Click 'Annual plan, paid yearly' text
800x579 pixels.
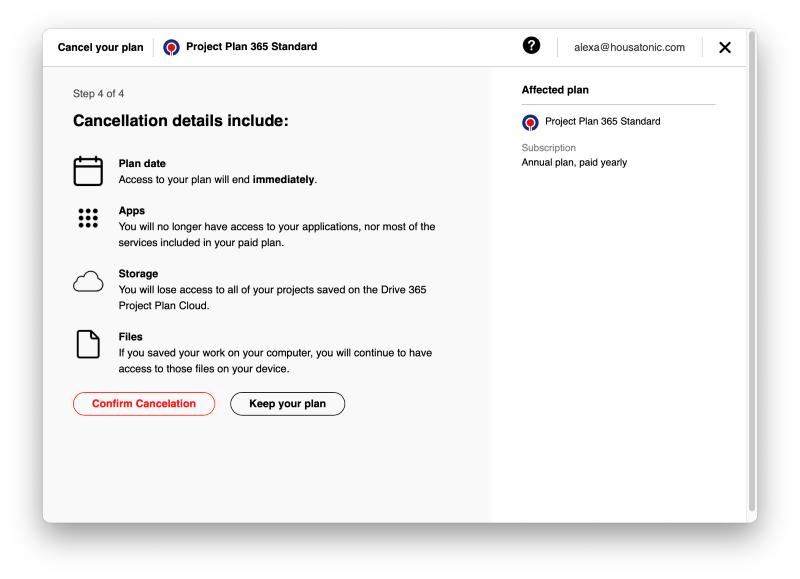(574, 163)
